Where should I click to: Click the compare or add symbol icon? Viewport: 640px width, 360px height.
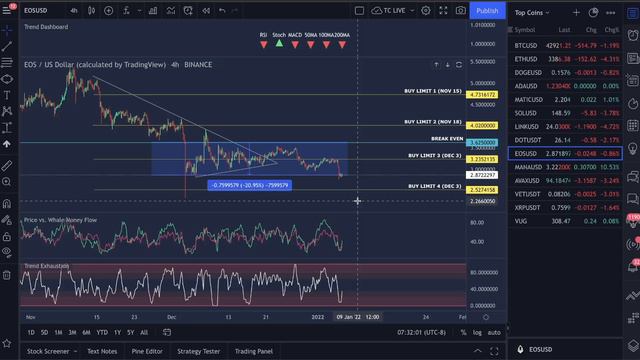pyautogui.click(x=109, y=11)
